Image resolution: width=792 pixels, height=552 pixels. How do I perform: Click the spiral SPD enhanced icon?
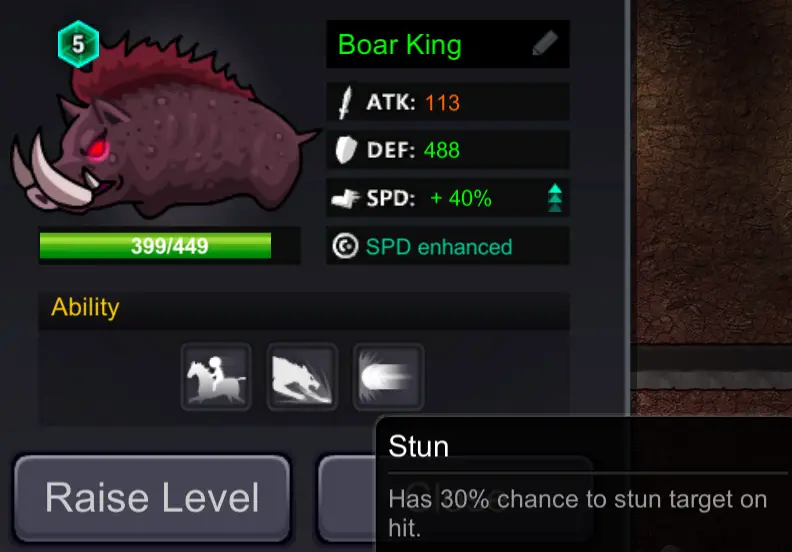click(345, 246)
